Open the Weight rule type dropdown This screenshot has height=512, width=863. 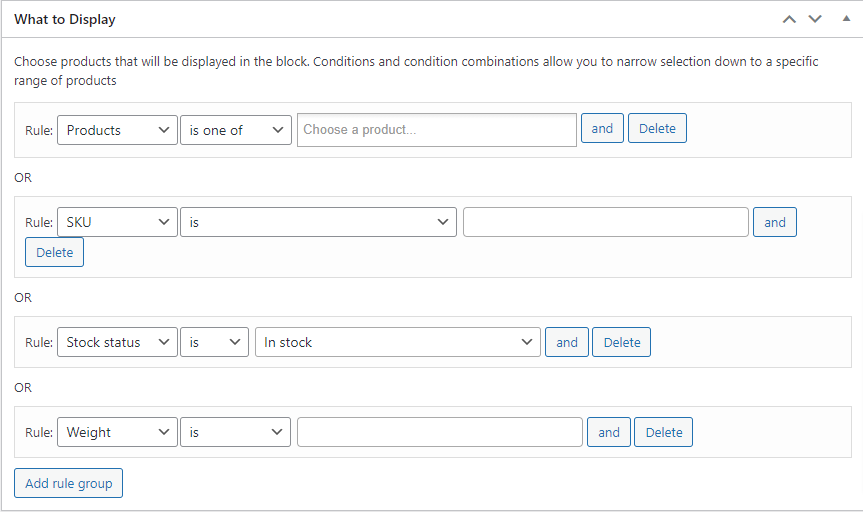[x=117, y=432]
